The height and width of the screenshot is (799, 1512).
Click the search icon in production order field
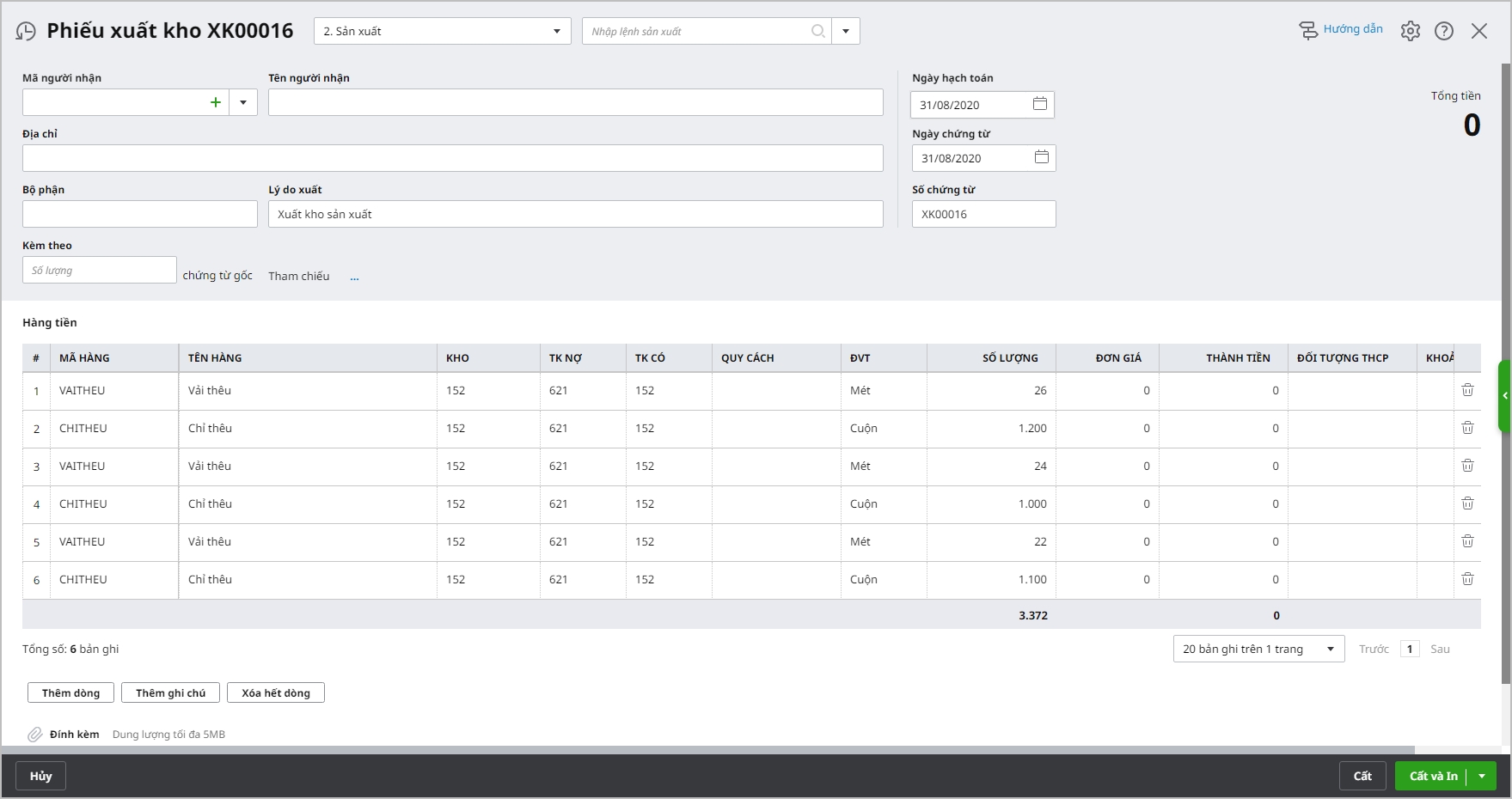coord(817,31)
